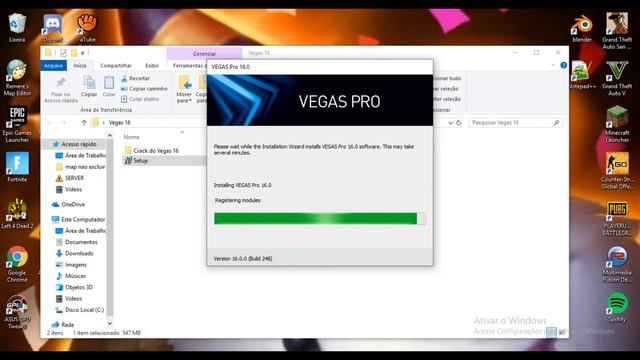640x360 pixels.
Task: Open first Área de Trabalho under Acesso rápido
Action: (x=81, y=156)
